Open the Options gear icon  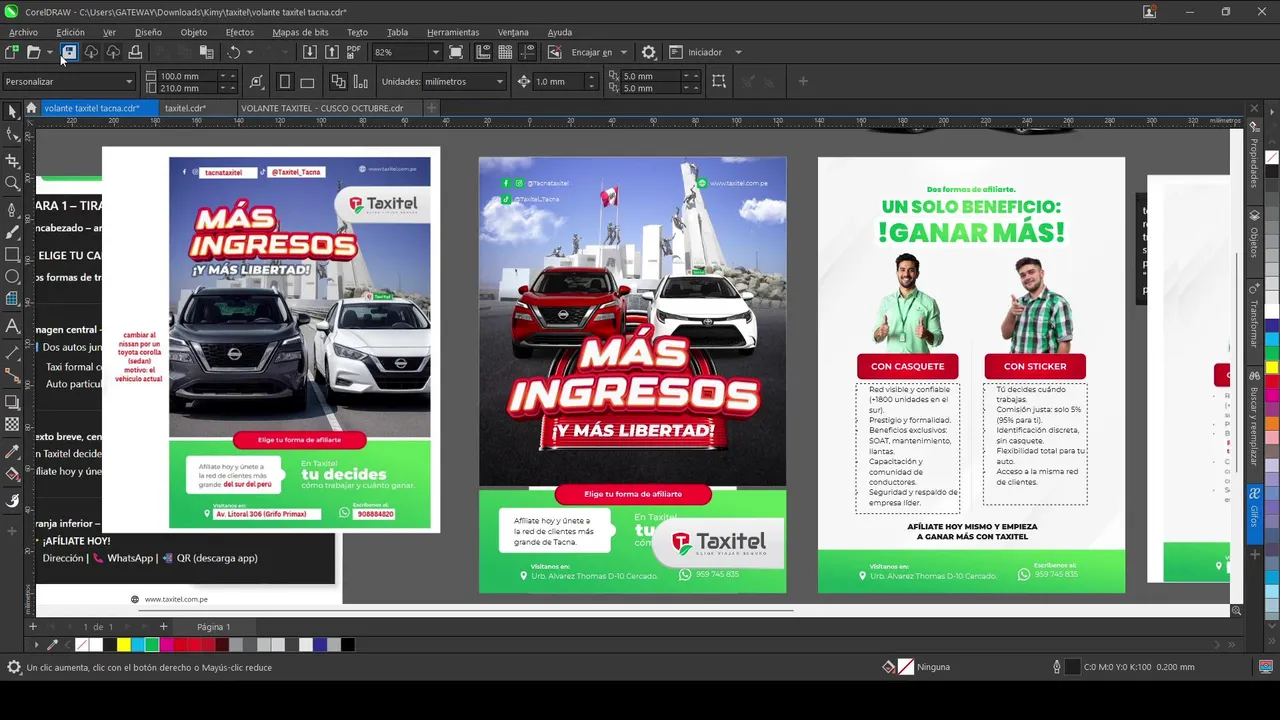coord(649,52)
